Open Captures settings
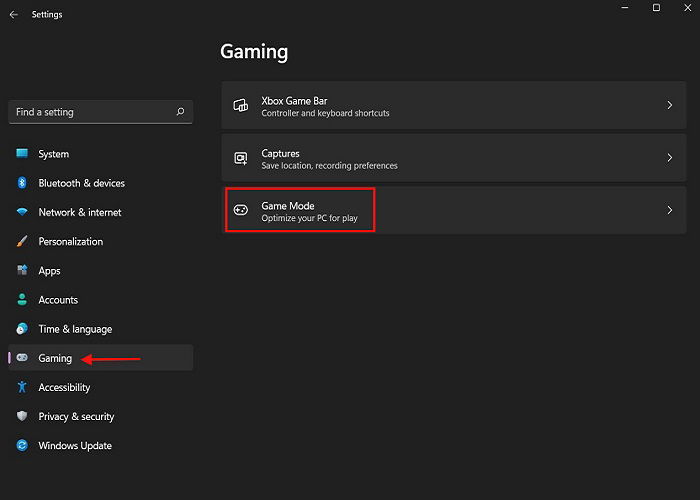The width and height of the screenshot is (700, 500). pyautogui.click(x=454, y=158)
